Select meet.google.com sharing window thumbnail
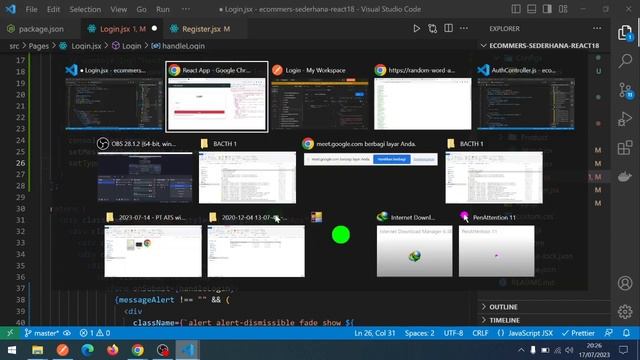 (x=371, y=152)
